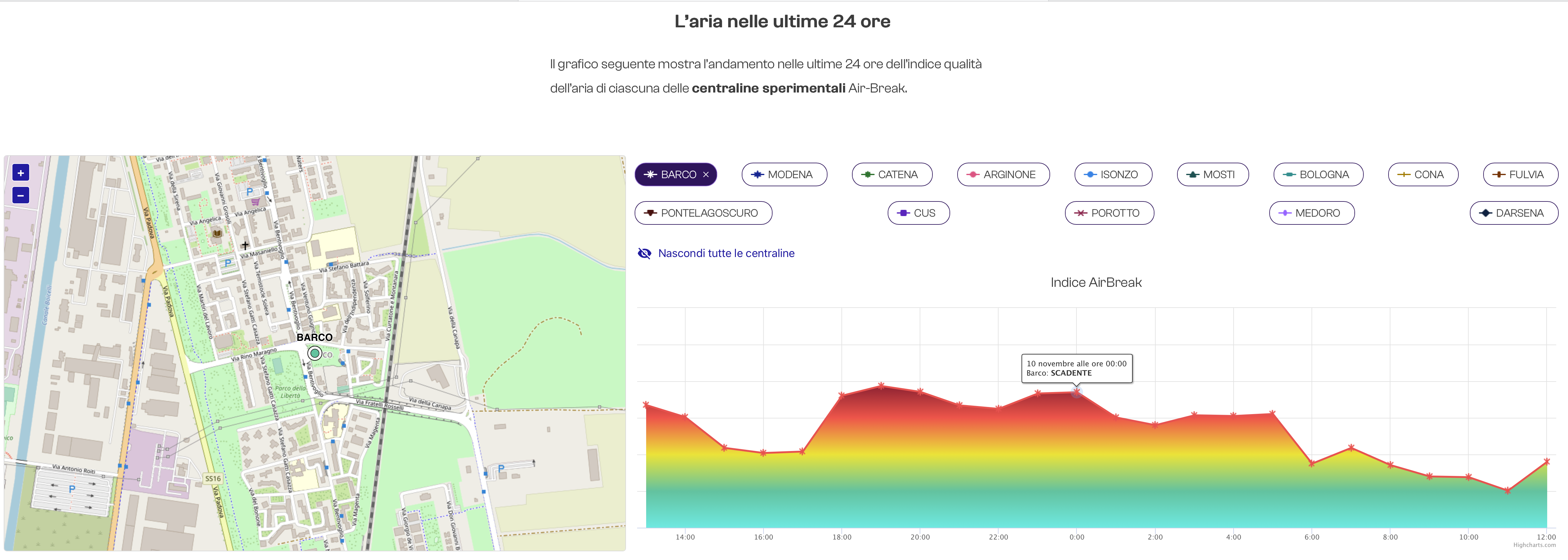The width and height of the screenshot is (1568, 560).
Task: Remove BARCO using its X button
Action: [706, 175]
